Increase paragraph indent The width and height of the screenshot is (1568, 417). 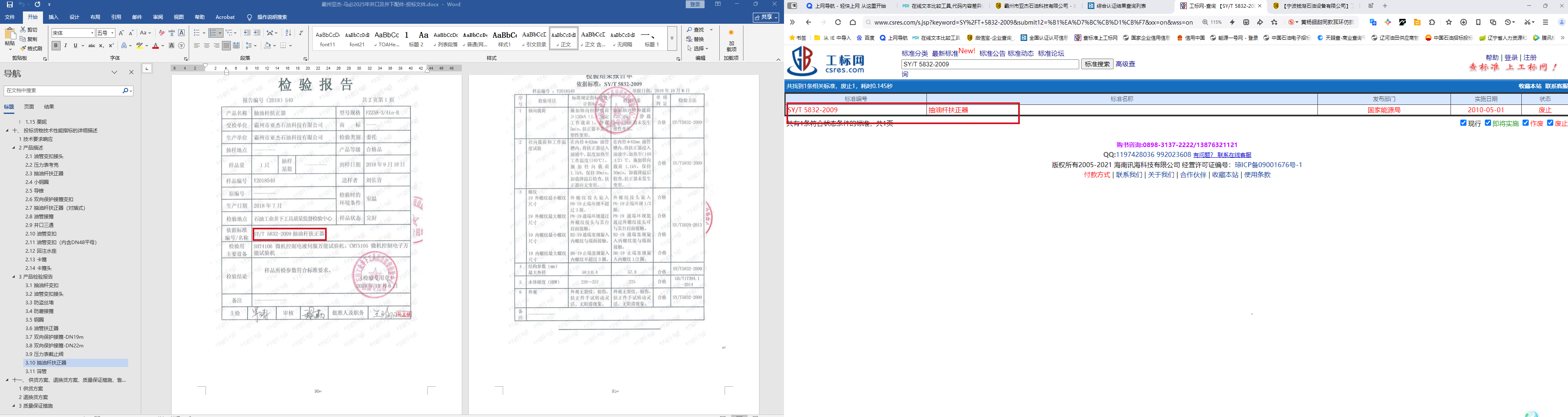pos(257,33)
